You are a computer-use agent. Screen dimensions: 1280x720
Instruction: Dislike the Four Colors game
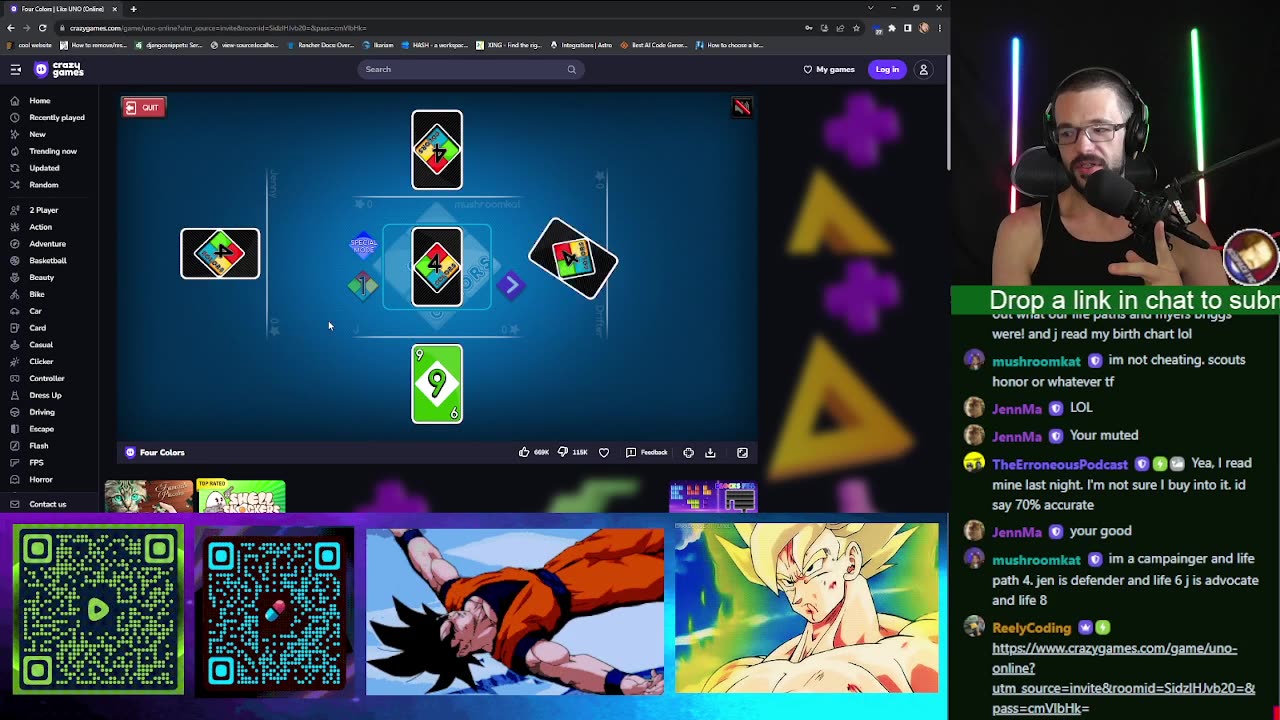pyautogui.click(x=572, y=452)
